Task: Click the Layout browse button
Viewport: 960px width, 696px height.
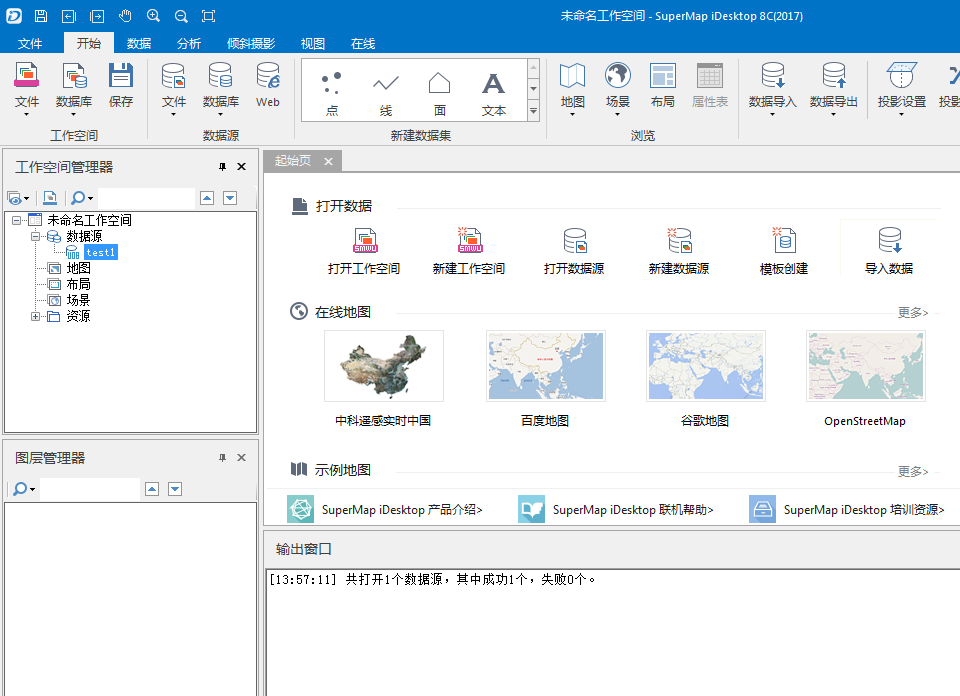Action: pos(662,86)
